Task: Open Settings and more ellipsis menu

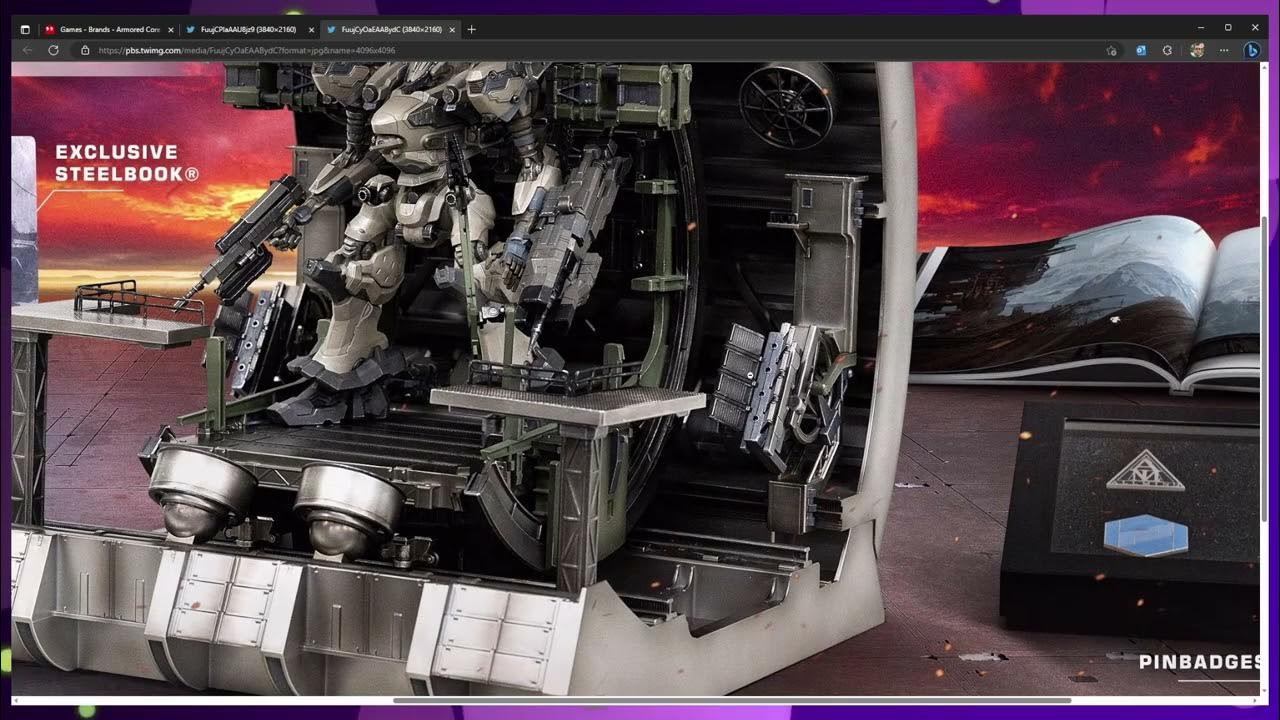Action: pos(1224,50)
